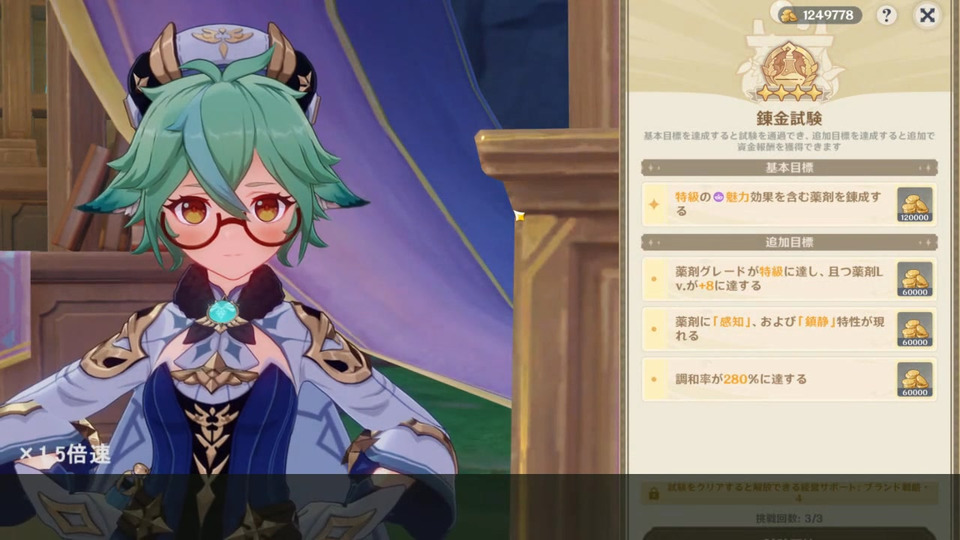Click the 60000 reward for 感知/鎮静 goal

pos(915,329)
